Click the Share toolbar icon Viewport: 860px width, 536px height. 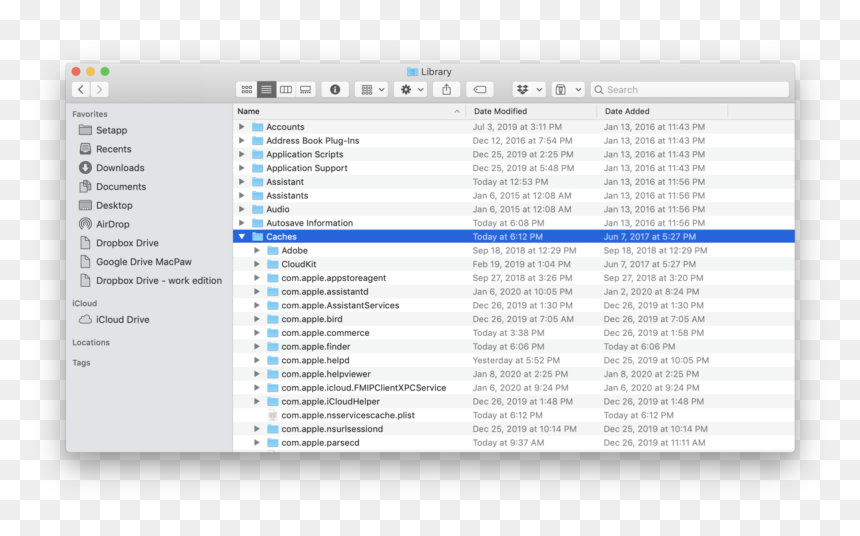coord(446,89)
